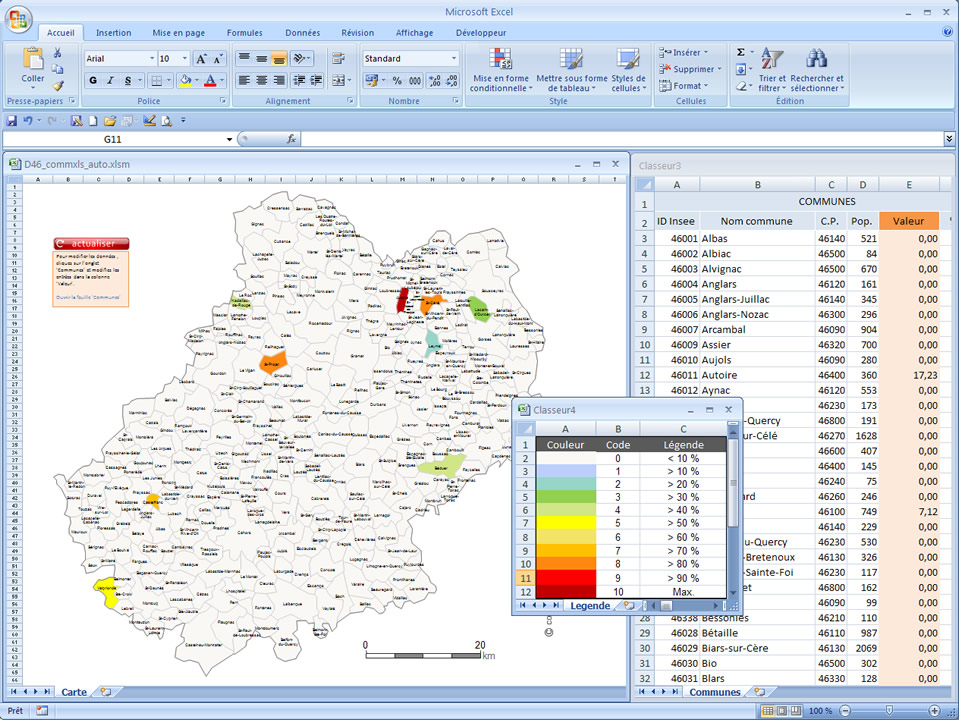Switch to Normal view in the status bar

coord(768,710)
